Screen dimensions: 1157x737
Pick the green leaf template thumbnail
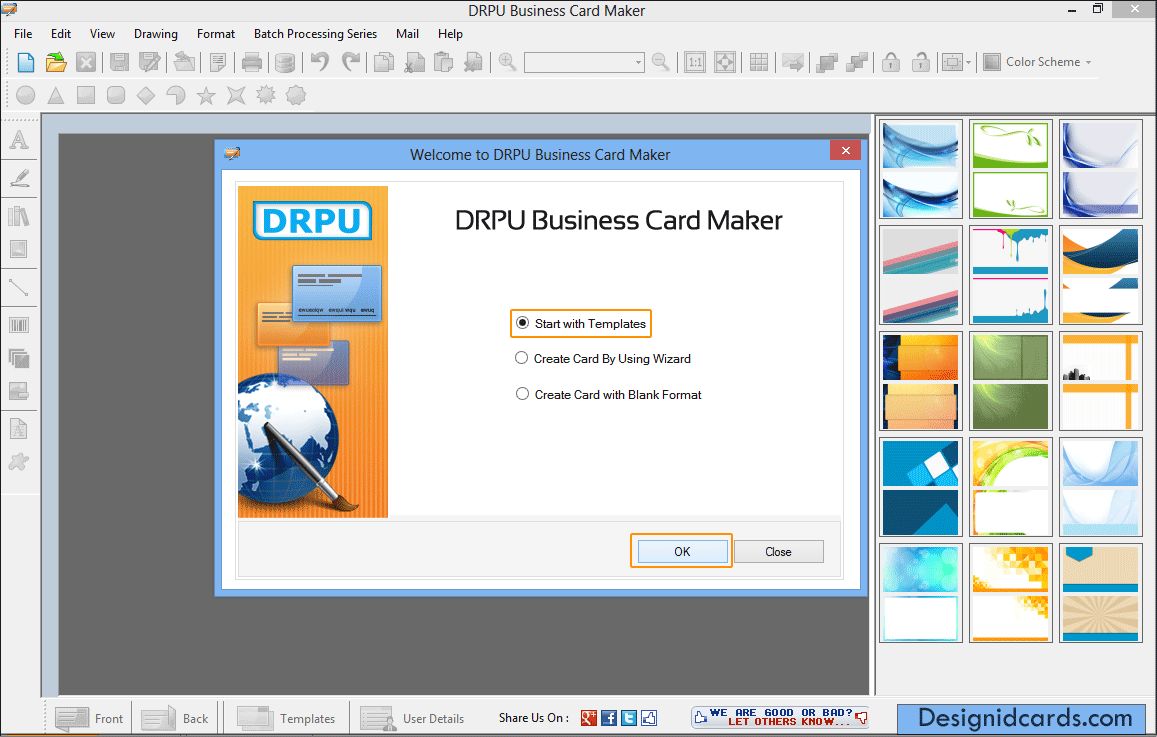pos(1009,169)
